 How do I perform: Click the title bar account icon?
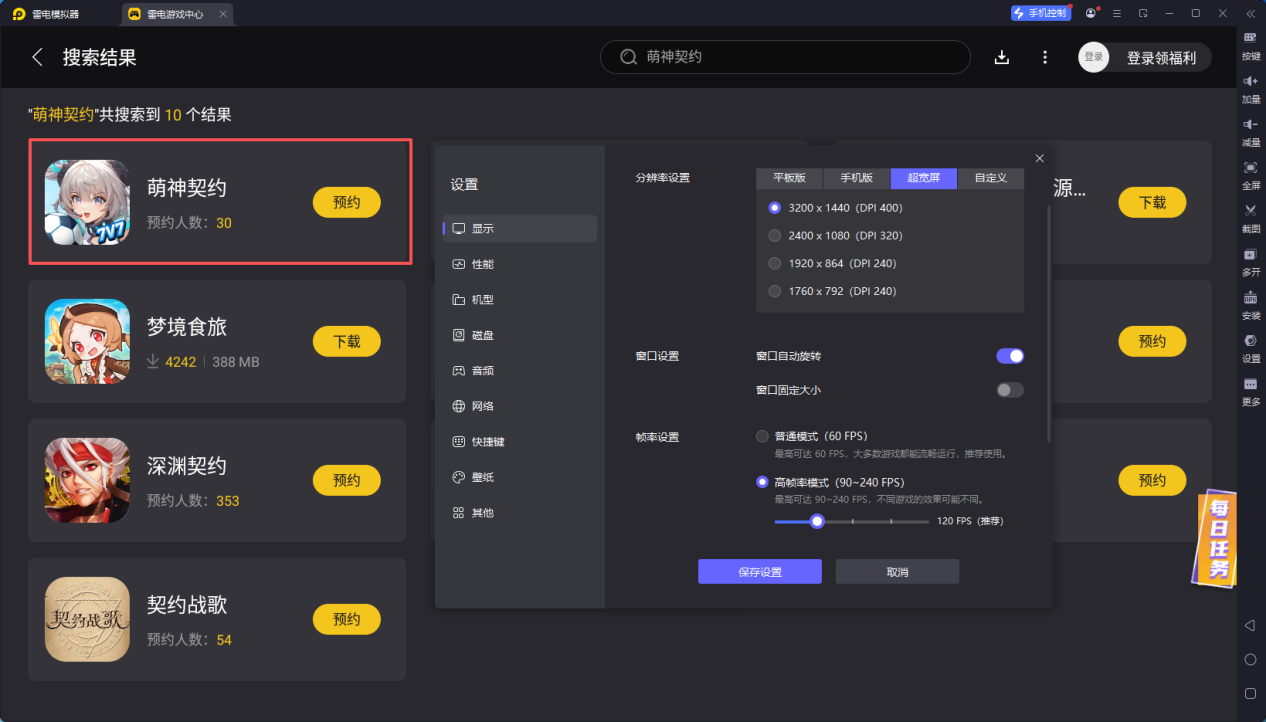(x=1090, y=13)
